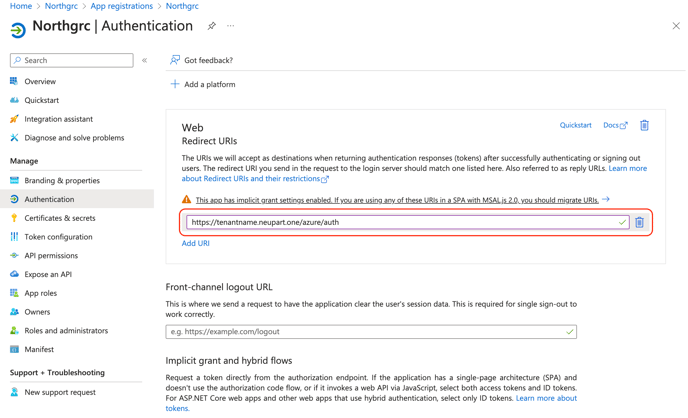
Task: Pin the Northgrc Authentication page
Action: coord(211,26)
